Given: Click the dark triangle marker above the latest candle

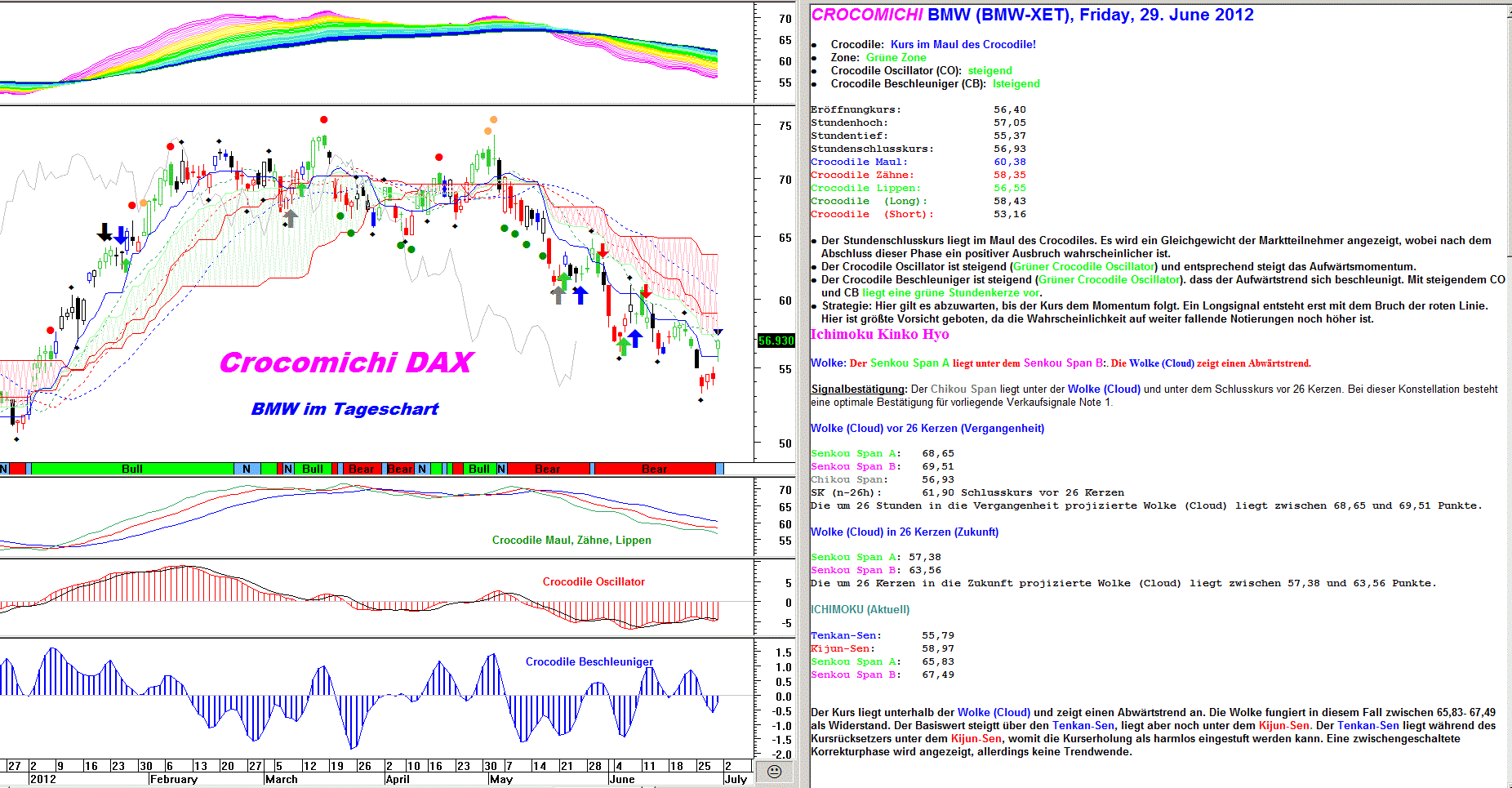Looking at the screenshot, I should pos(718,332).
